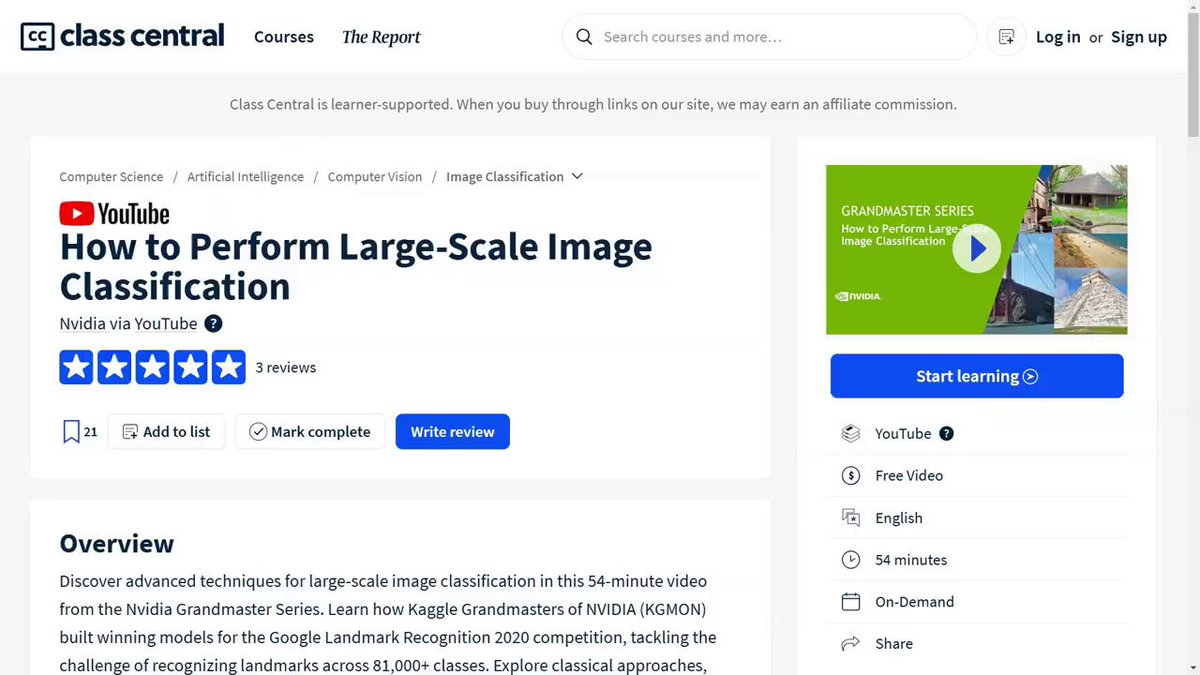Click the first rating star

(76, 367)
